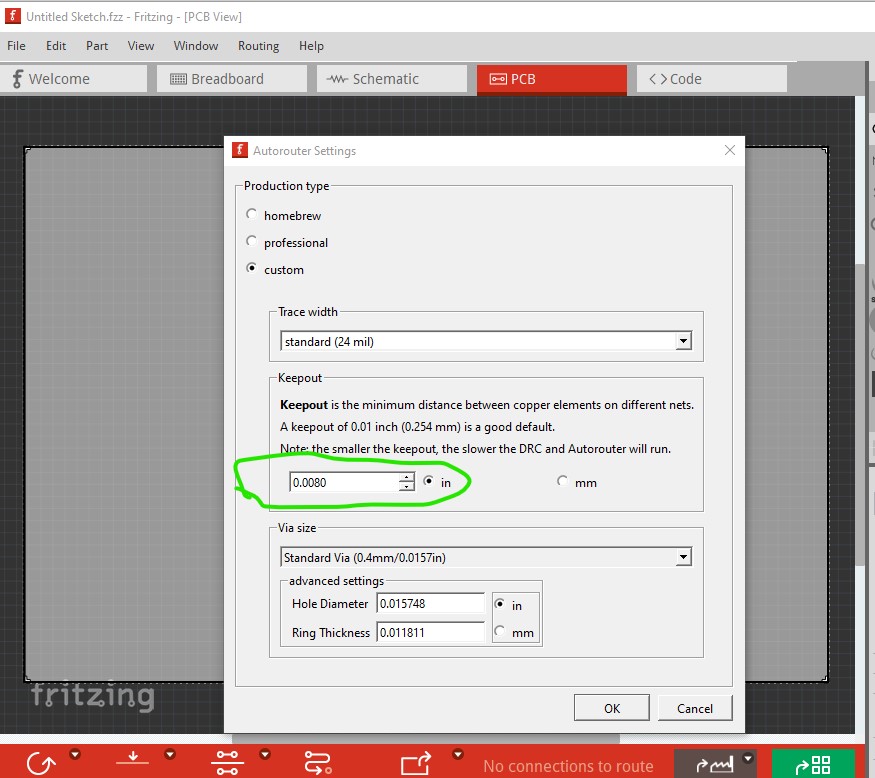Viewport: 875px width, 778px height.
Task: Click the horizontal scrollbar below the canvas
Action: [427, 738]
